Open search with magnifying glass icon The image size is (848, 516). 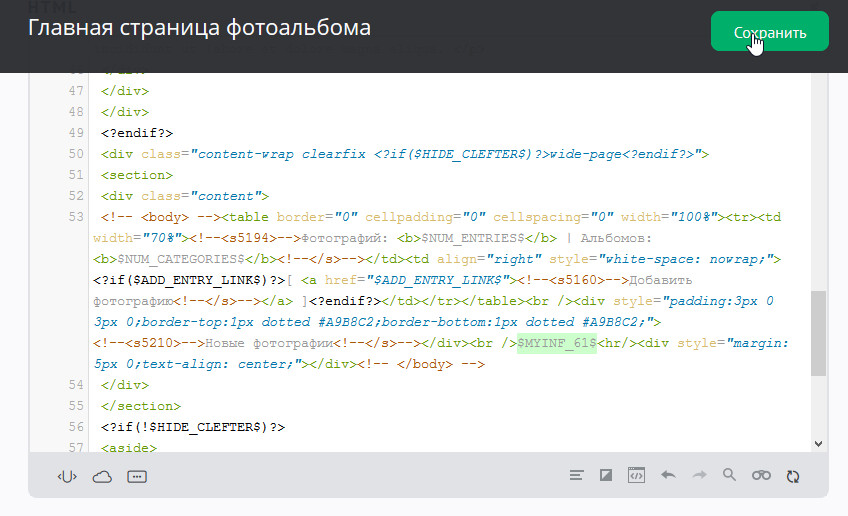coord(729,476)
